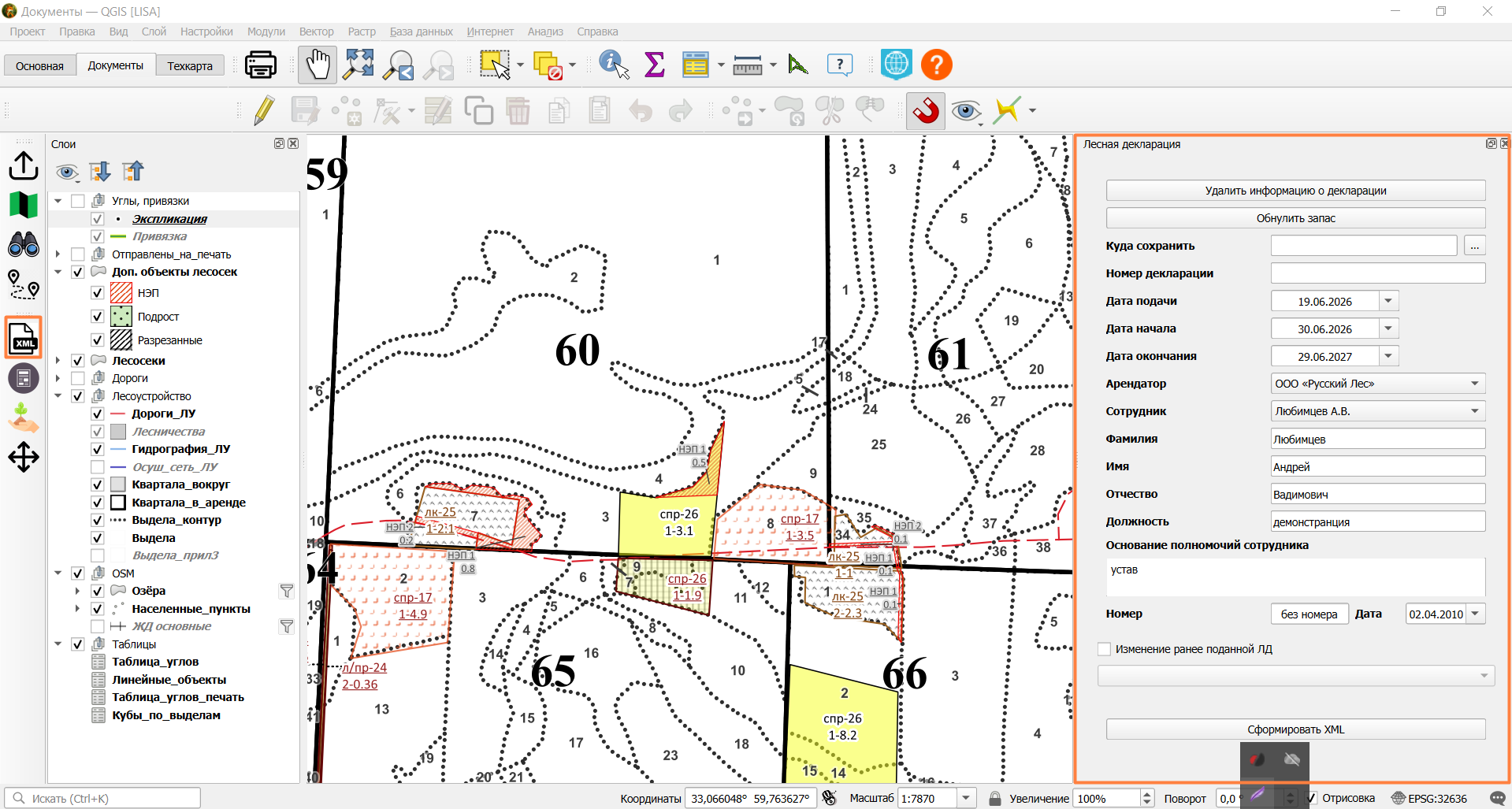
Task: Click the XML export sidebar icon
Action: pyautogui.click(x=24, y=338)
